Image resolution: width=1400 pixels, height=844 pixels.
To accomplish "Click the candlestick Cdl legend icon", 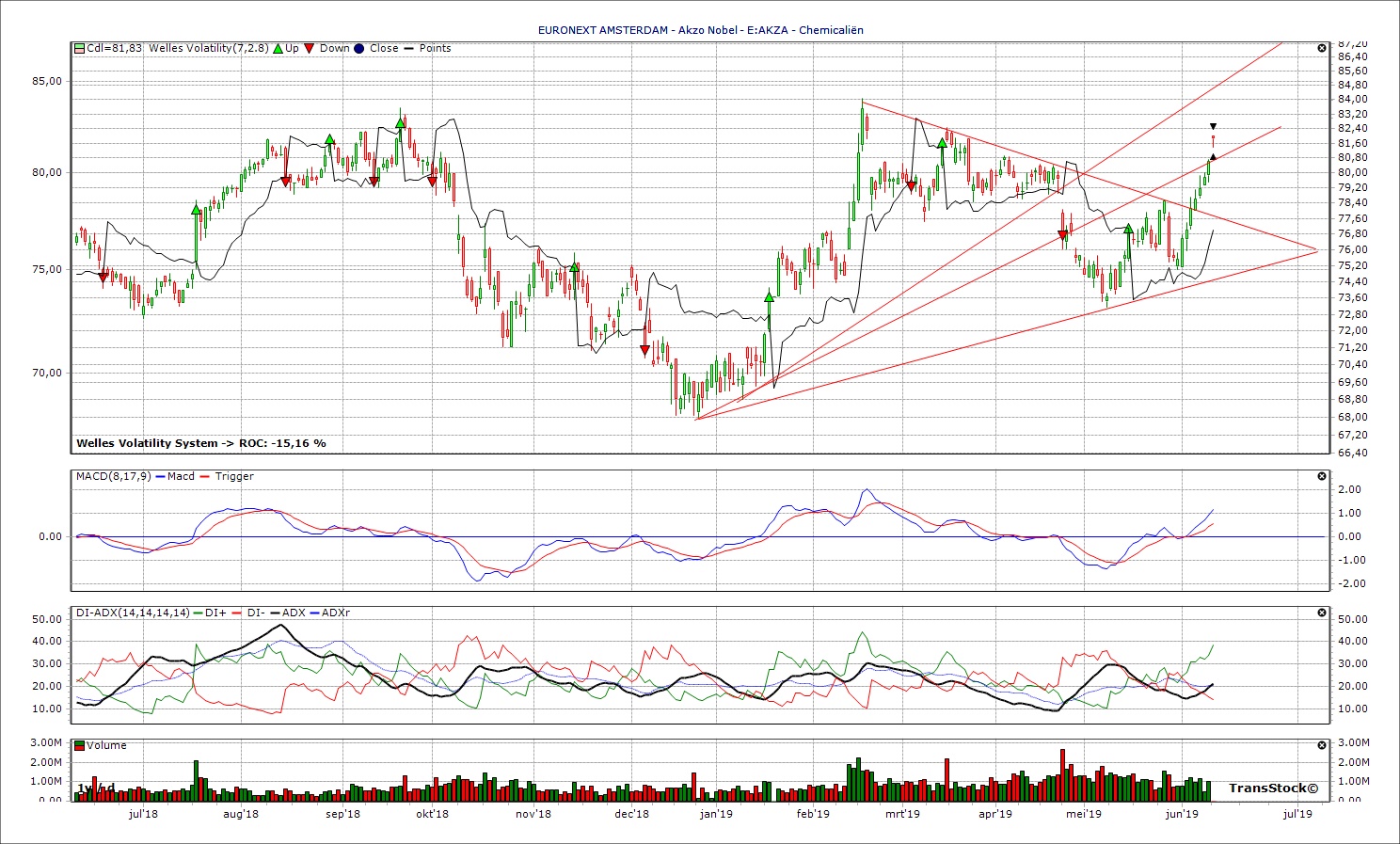I will click(x=80, y=48).
